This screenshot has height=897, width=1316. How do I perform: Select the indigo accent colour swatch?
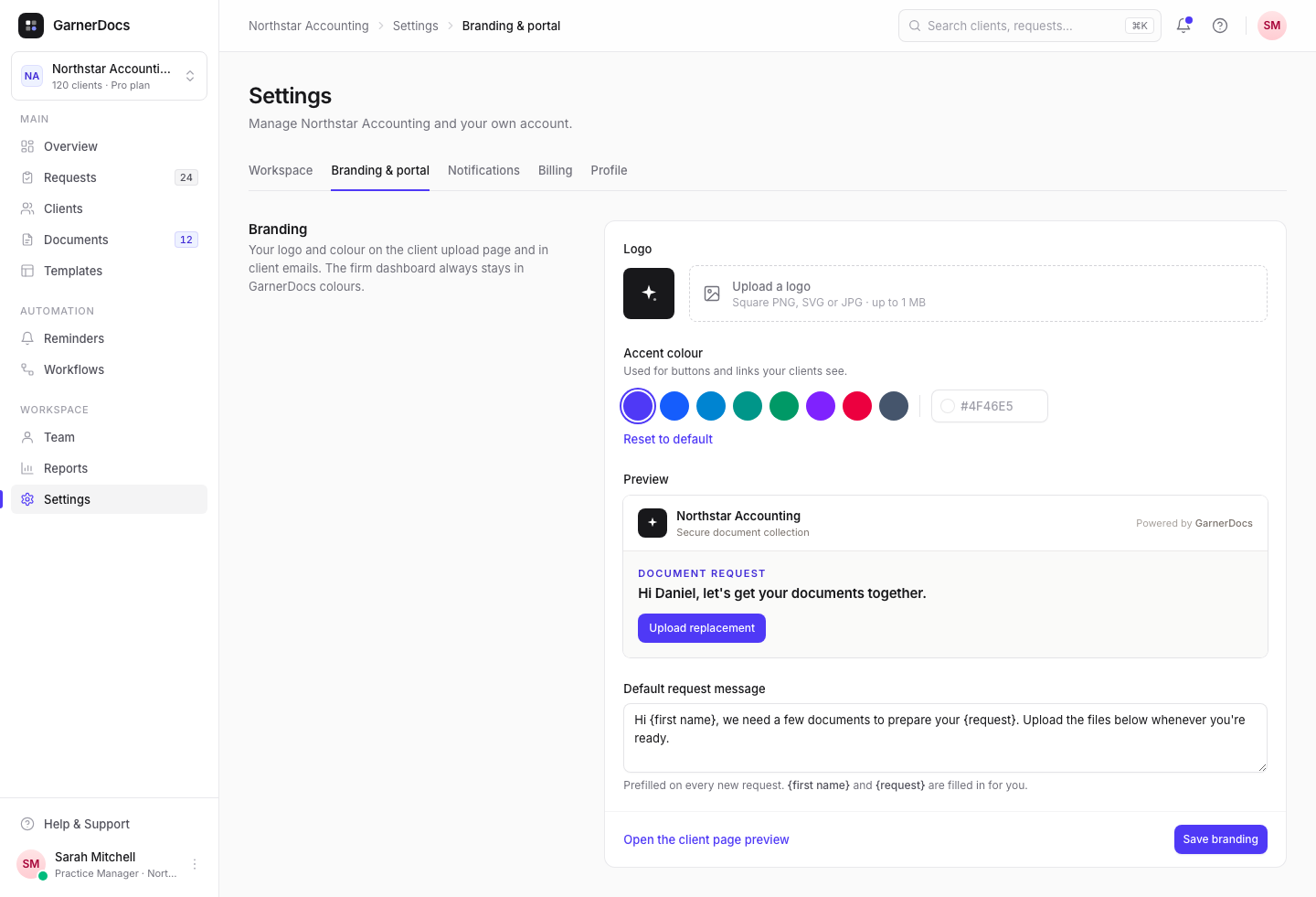coord(638,406)
